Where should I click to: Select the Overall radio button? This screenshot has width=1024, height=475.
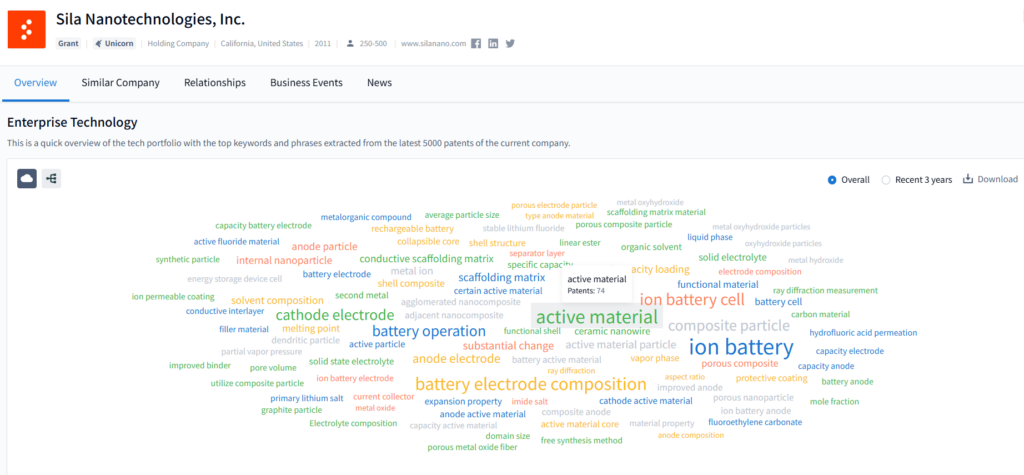click(x=832, y=180)
